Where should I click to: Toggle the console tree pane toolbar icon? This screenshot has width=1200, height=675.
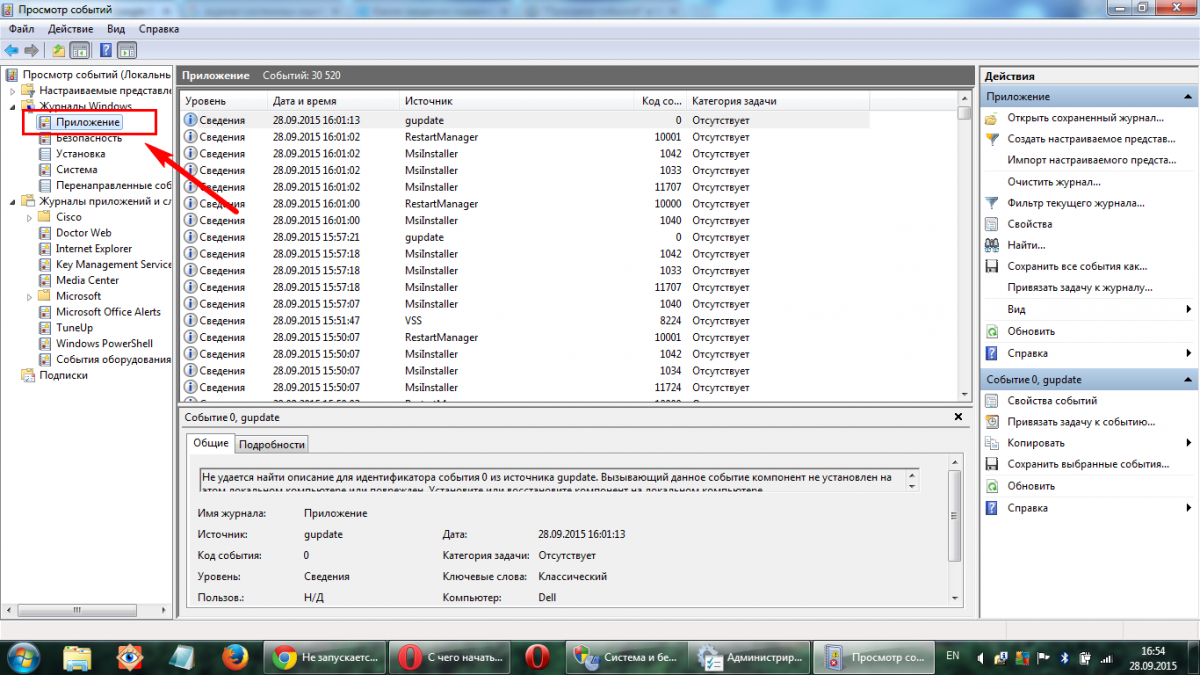coord(79,50)
